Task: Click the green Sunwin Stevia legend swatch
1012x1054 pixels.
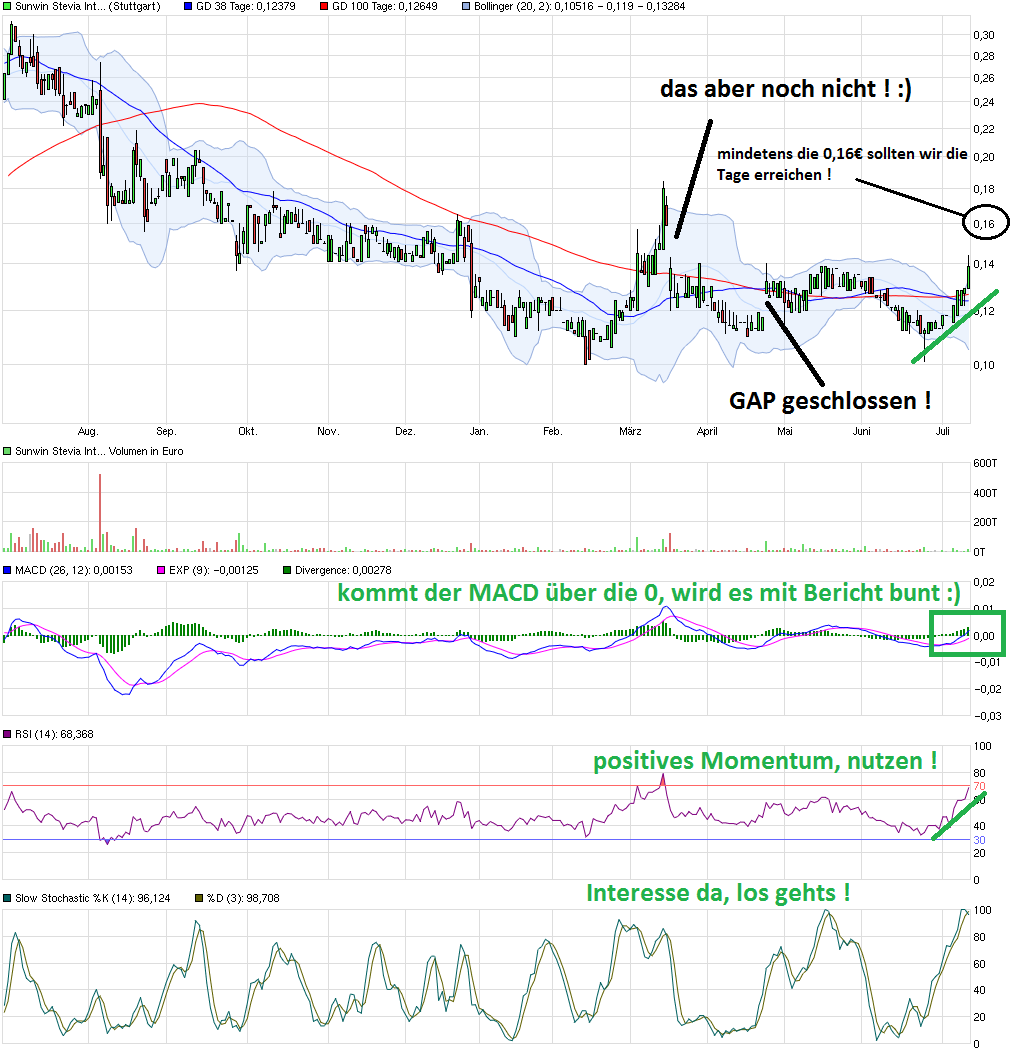Action: click(7, 6)
